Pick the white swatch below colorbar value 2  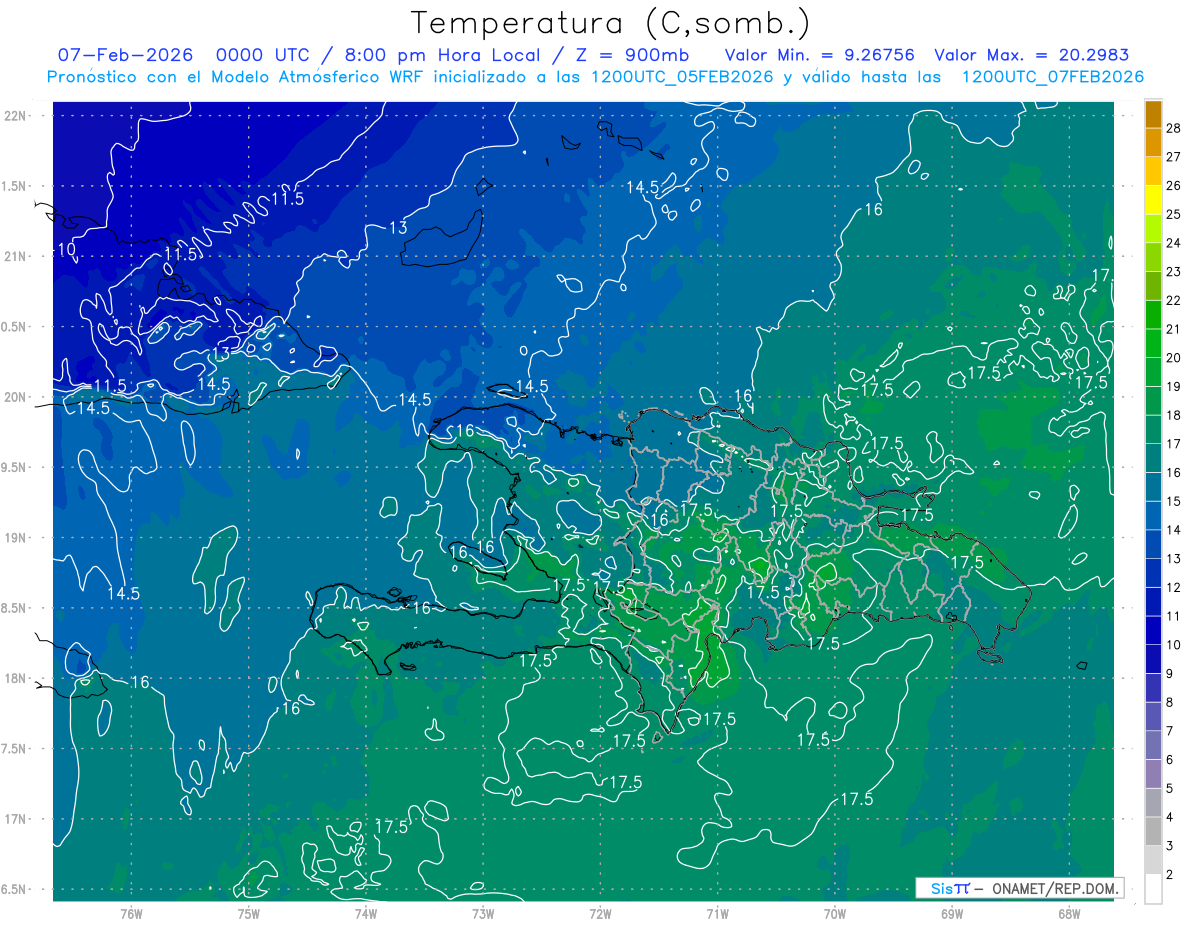tap(1153, 889)
